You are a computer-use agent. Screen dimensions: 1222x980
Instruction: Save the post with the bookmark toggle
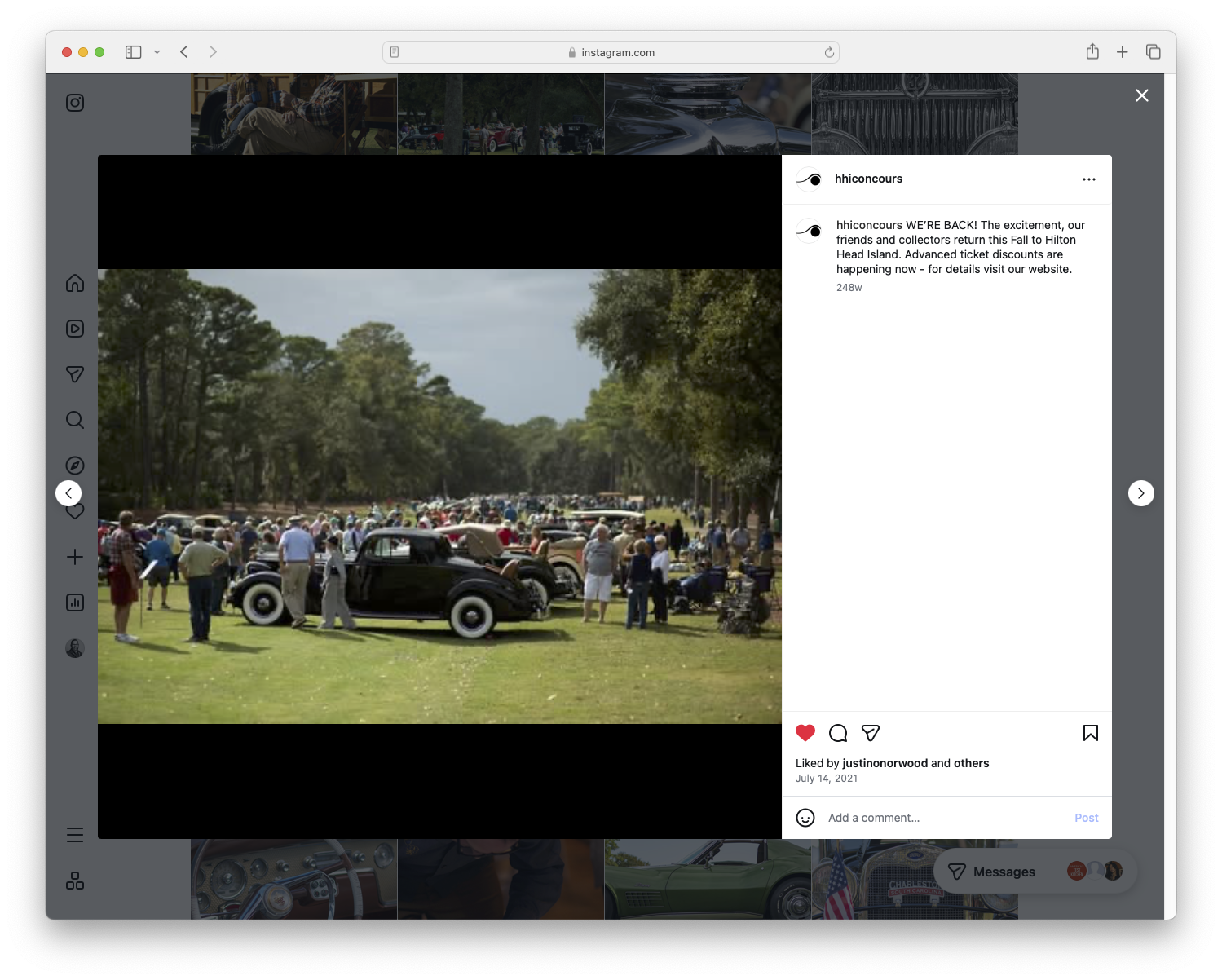pos(1090,733)
